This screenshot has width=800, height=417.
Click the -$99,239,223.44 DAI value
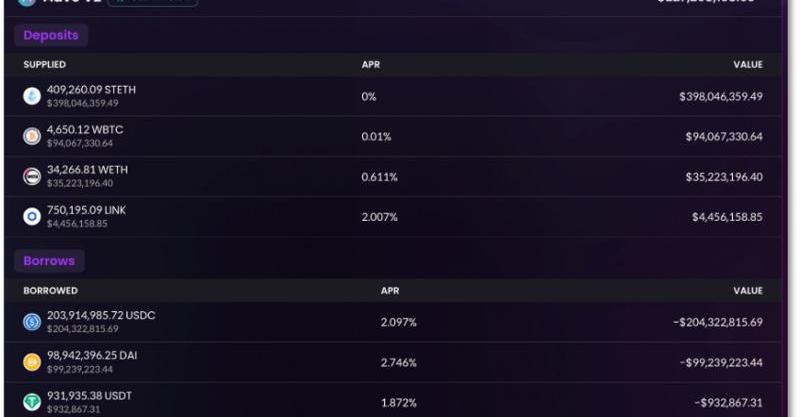coord(721,362)
